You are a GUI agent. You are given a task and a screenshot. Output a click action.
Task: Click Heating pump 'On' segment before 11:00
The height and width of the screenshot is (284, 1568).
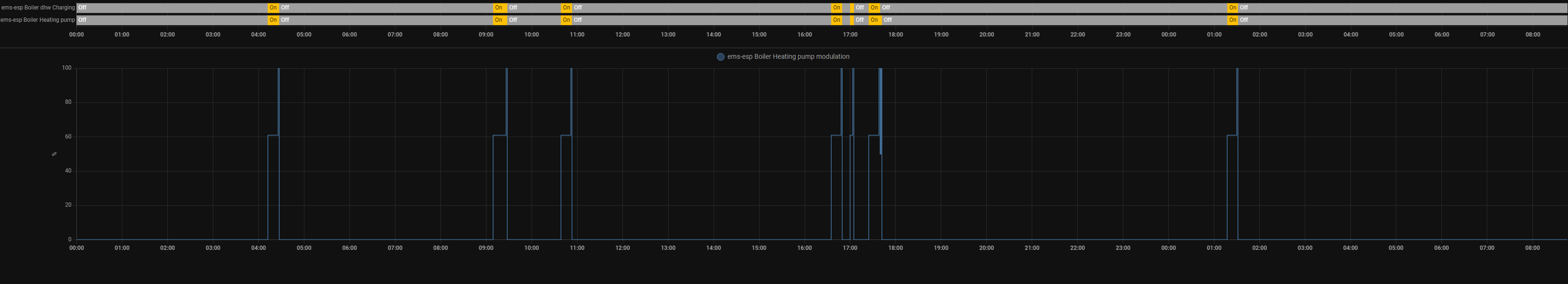566,20
